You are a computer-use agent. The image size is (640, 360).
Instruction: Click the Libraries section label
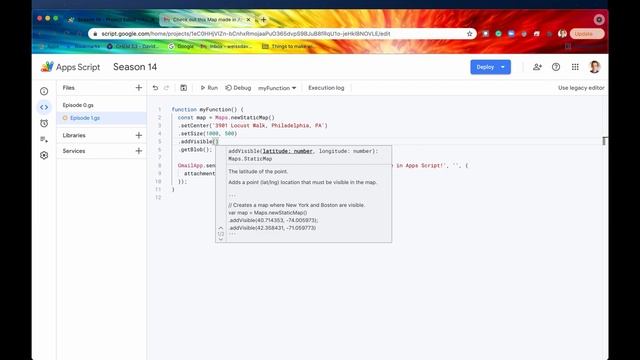point(74,135)
